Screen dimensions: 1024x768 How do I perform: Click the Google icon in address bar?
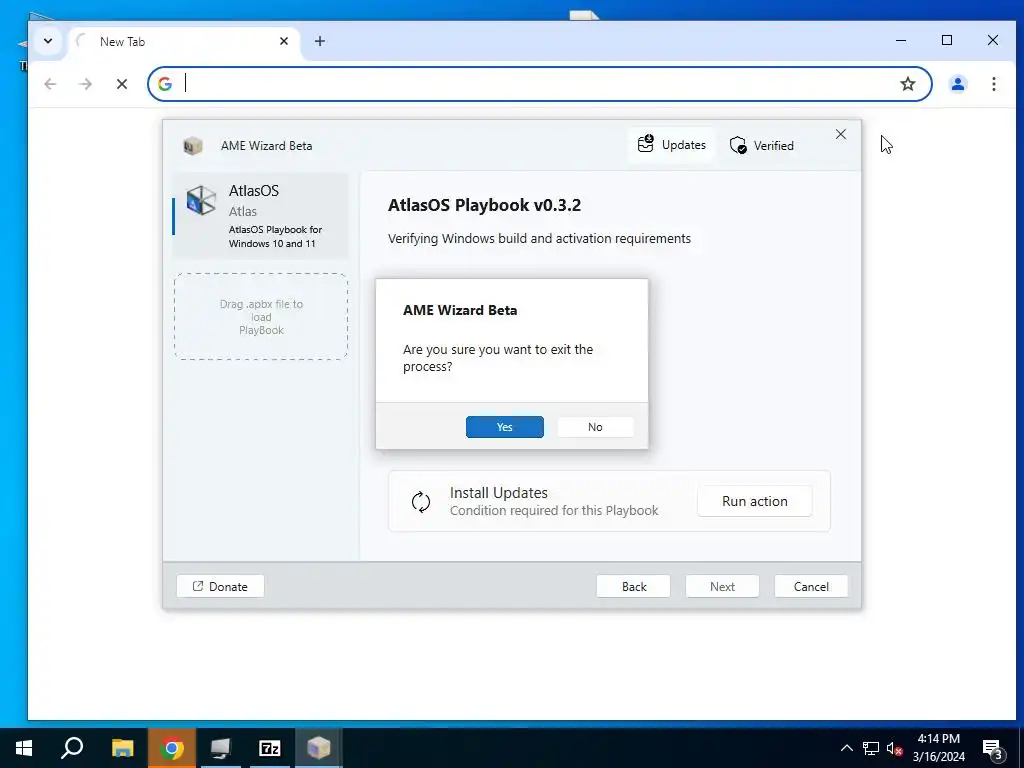click(x=165, y=84)
